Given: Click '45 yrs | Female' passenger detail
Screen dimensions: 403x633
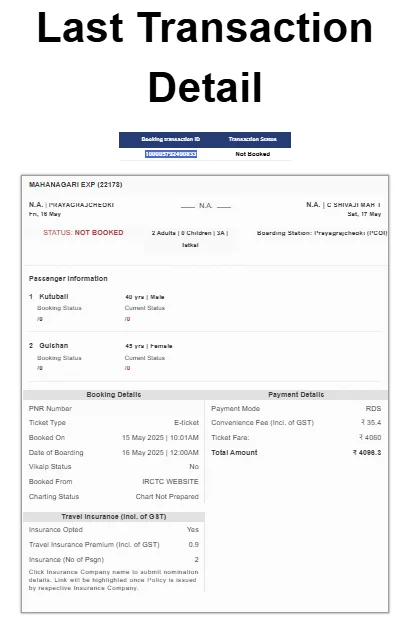Looking at the screenshot, I should 149,346.
